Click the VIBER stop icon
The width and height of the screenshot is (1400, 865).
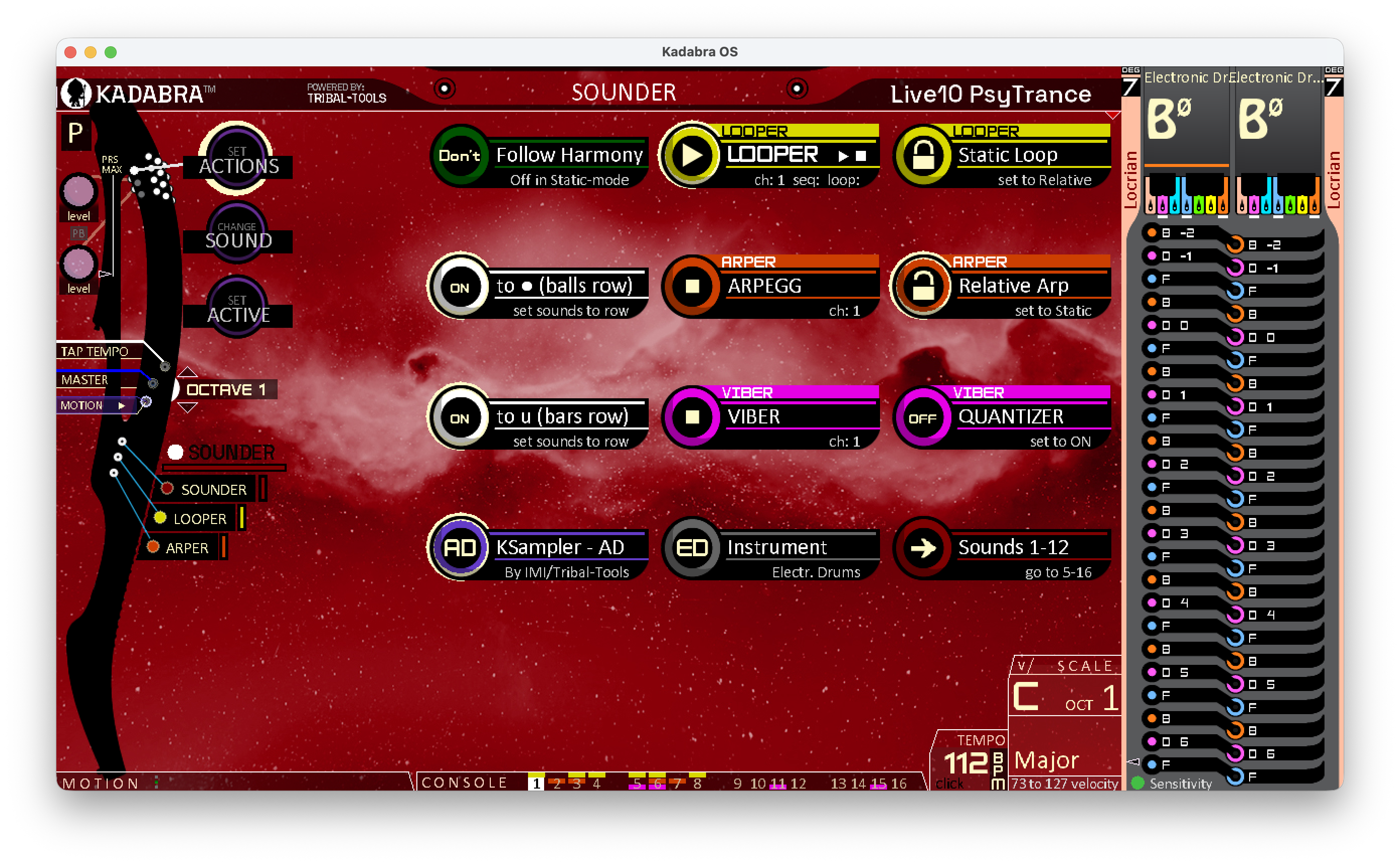pyautogui.click(x=691, y=416)
